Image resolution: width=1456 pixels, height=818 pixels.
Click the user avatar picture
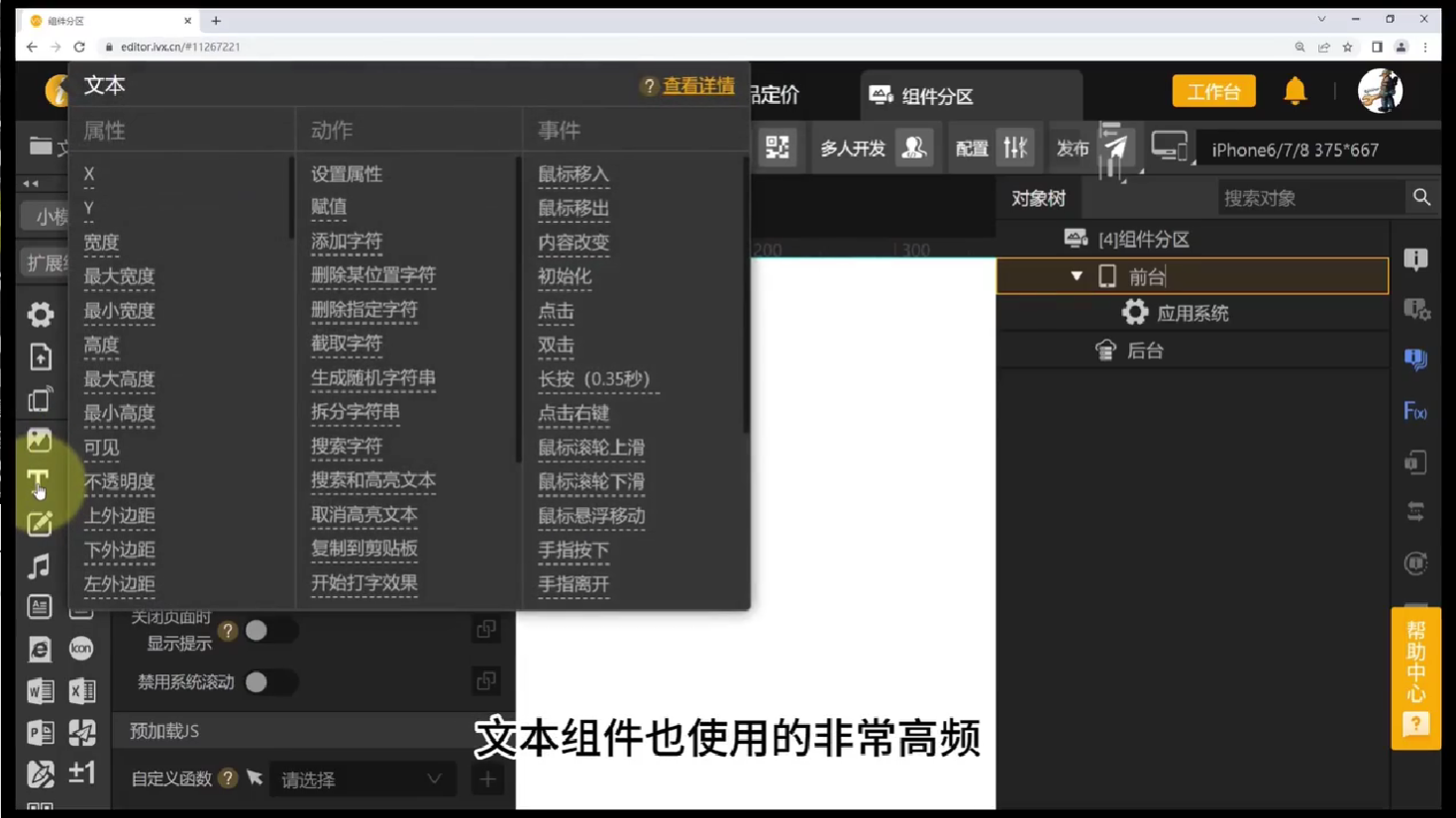tap(1380, 91)
